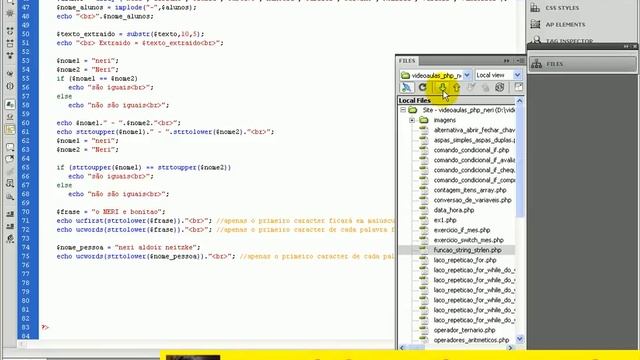The height and width of the screenshot is (360, 640).
Task: Click the AP Elements panel icon
Action: tap(535, 24)
